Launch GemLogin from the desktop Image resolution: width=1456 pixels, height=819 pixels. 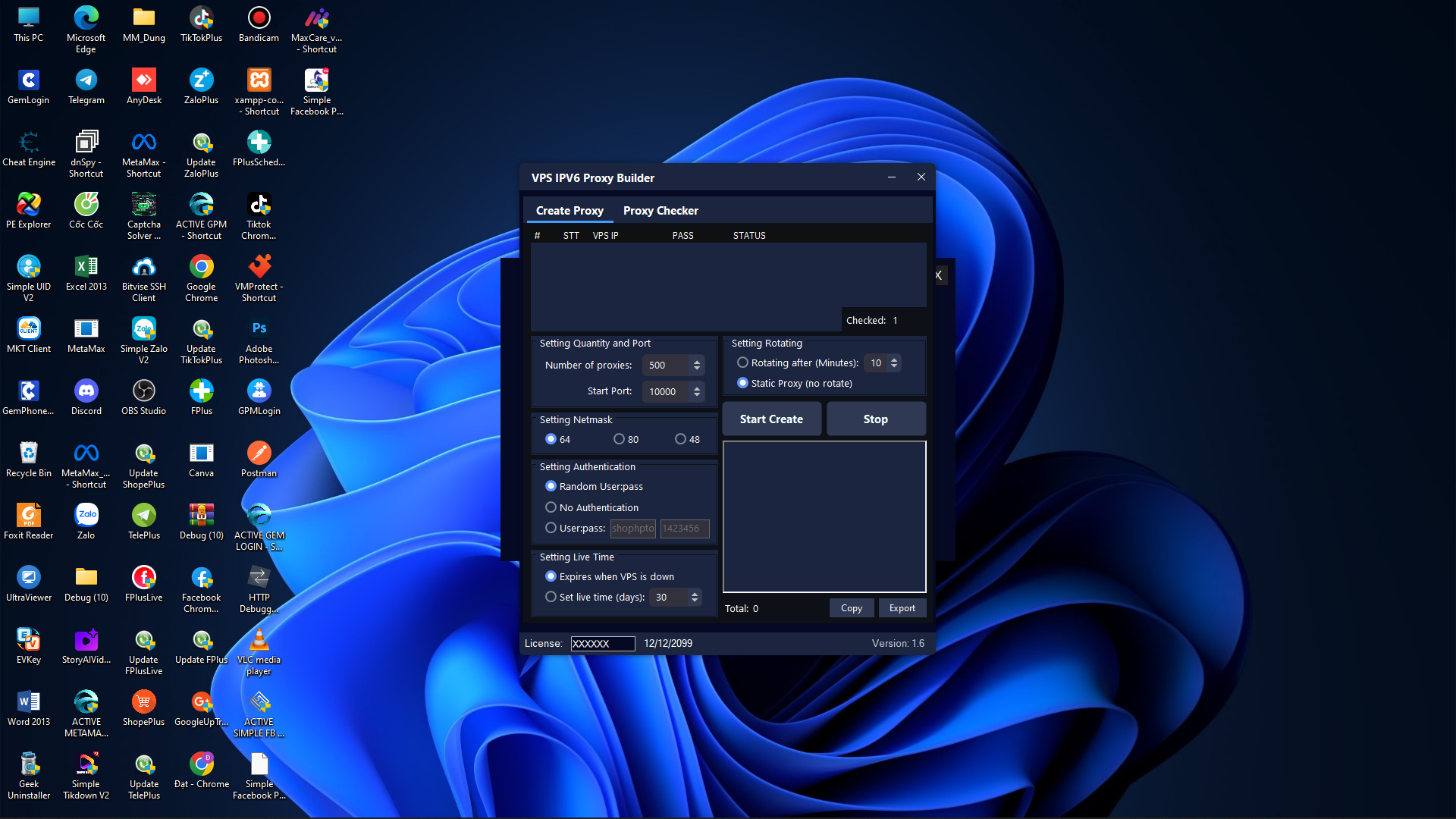[x=28, y=86]
